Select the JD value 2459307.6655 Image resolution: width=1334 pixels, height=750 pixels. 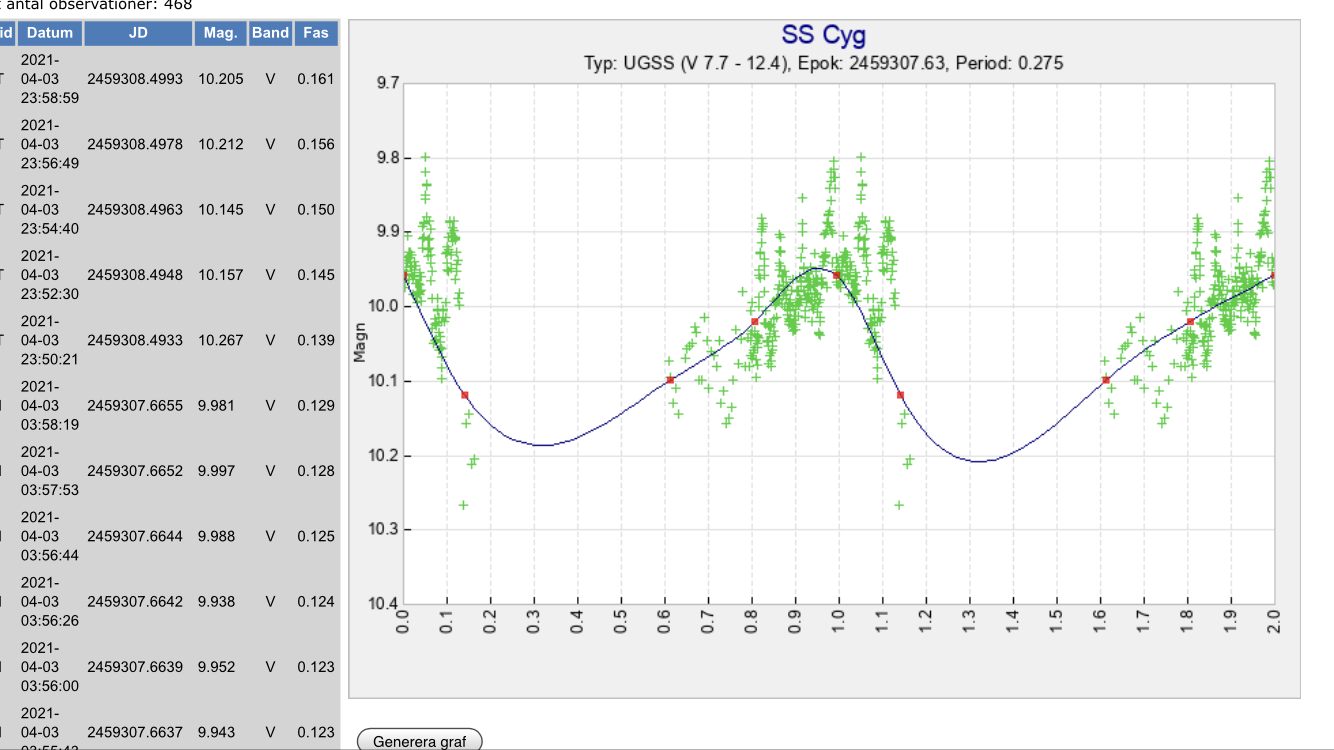(x=135, y=405)
